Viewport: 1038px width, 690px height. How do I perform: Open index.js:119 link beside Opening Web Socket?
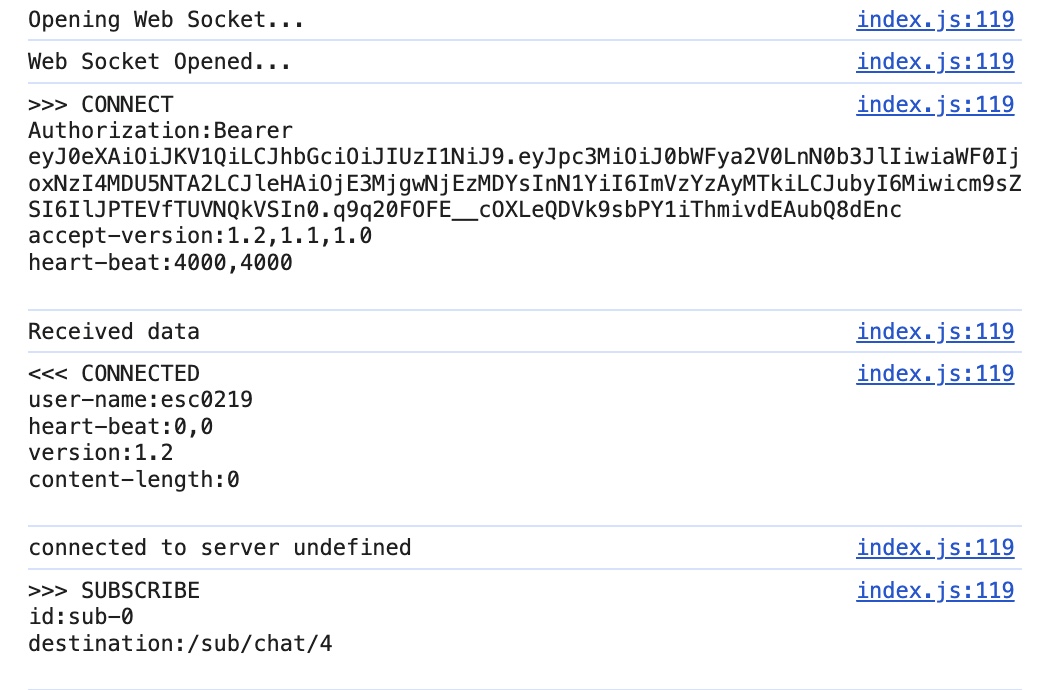[935, 20]
